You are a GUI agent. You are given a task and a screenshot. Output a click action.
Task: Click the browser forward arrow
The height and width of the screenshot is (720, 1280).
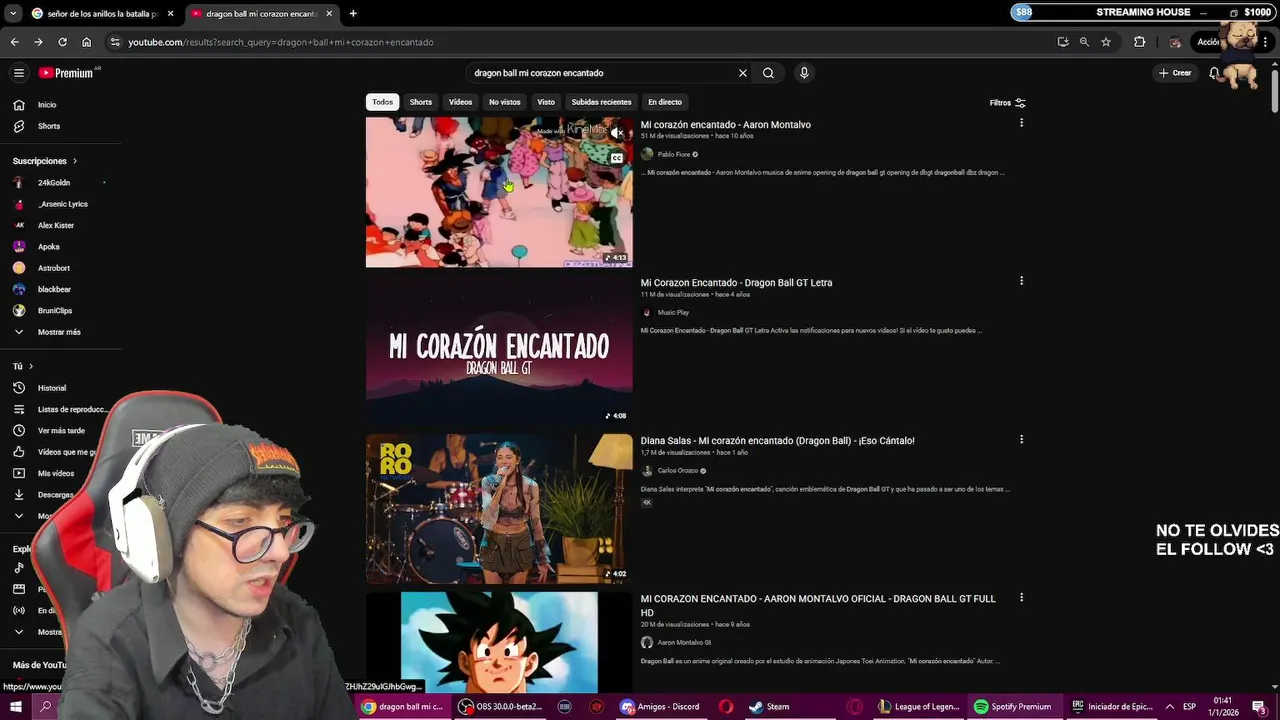tap(38, 42)
